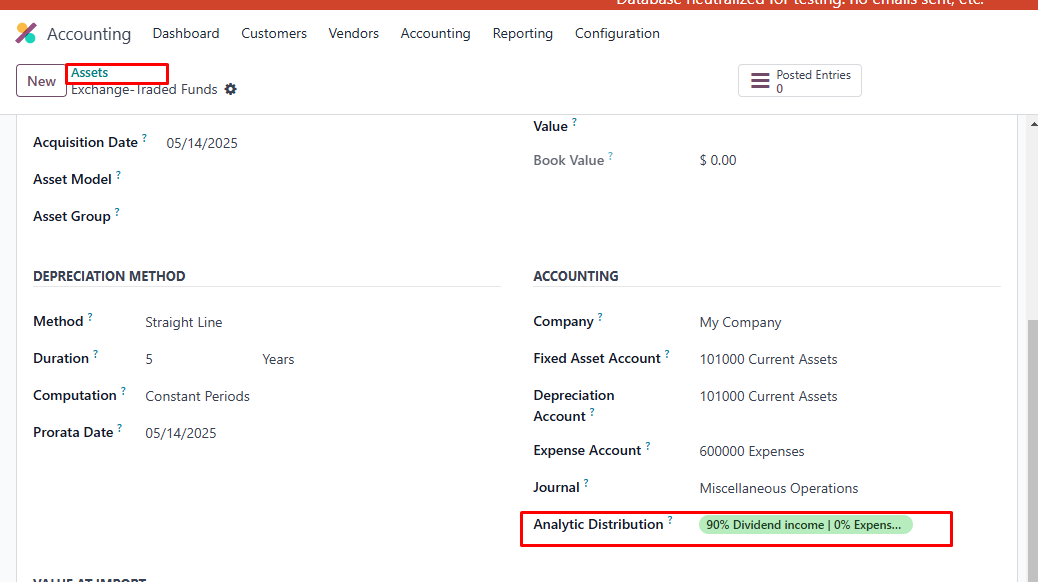Open the Dashboard menu
The width and height of the screenshot is (1038, 582).
186,33
